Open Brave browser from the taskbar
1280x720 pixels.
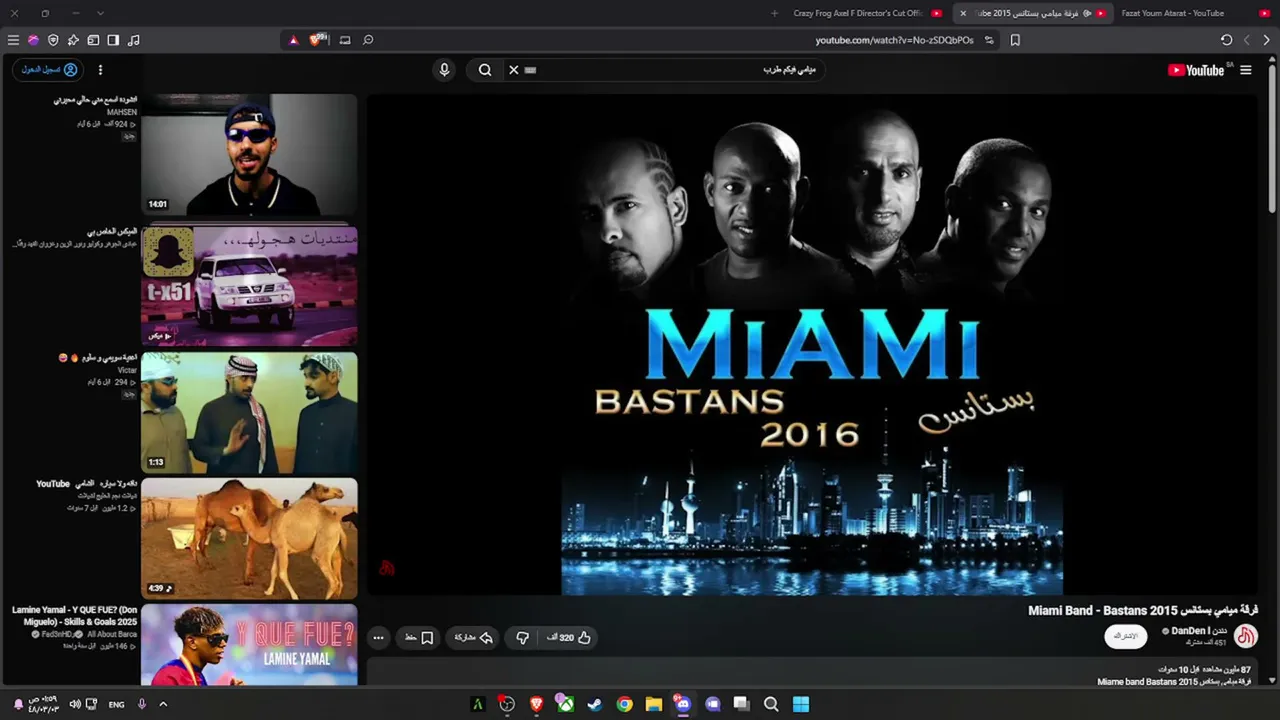click(x=536, y=704)
